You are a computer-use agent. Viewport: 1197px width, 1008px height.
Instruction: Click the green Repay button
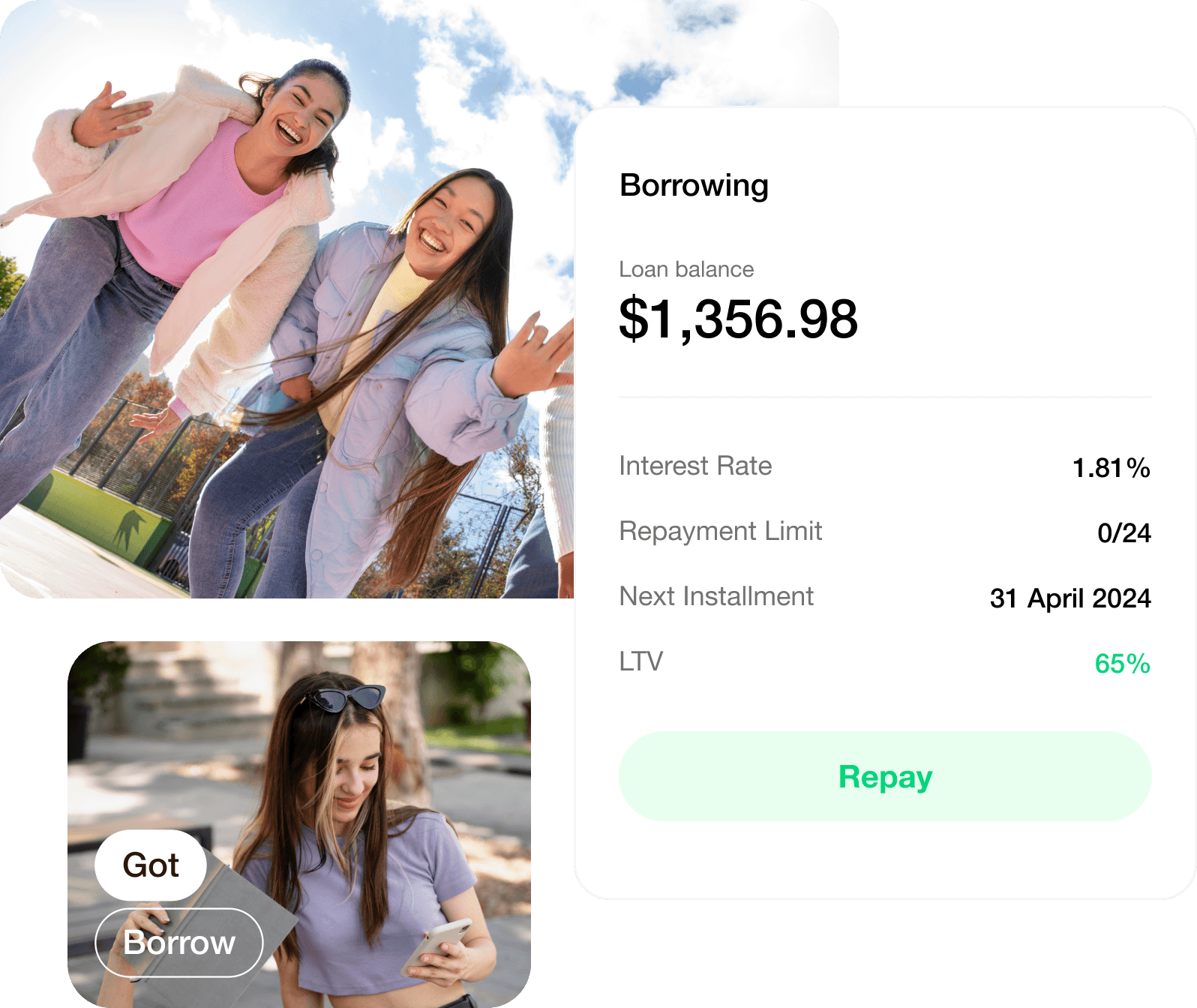(885, 776)
